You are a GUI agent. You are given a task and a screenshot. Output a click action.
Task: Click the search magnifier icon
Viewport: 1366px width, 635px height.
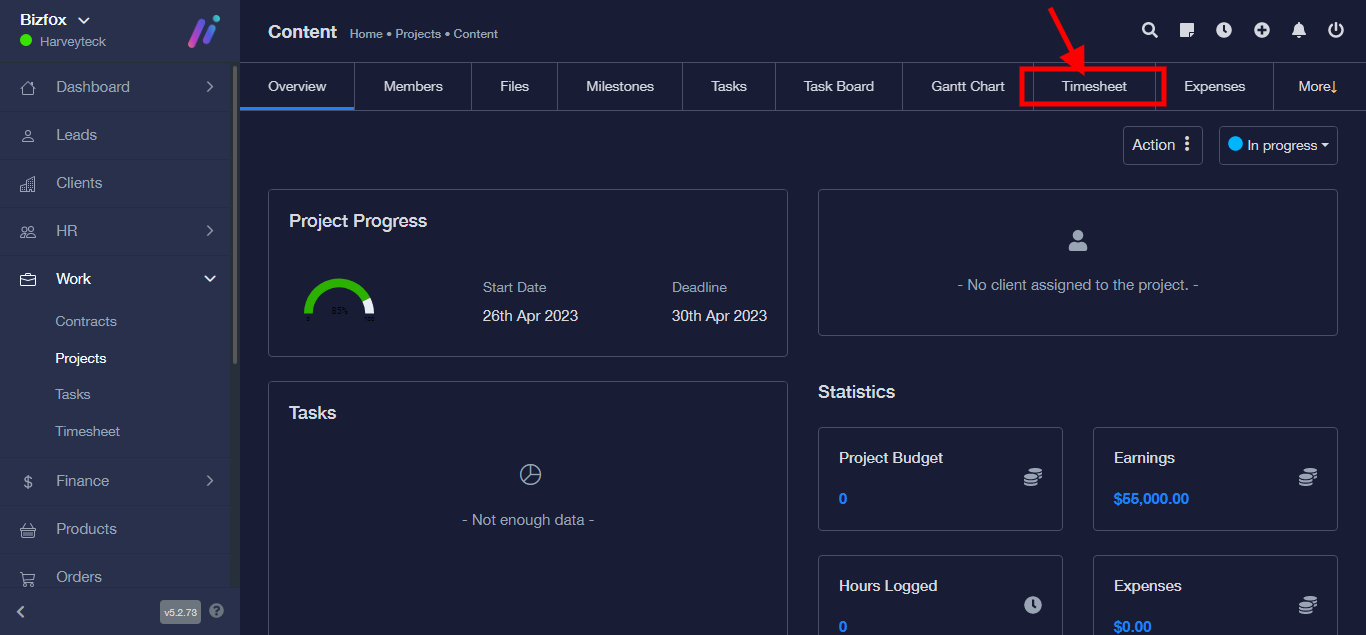tap(1150, 31)
